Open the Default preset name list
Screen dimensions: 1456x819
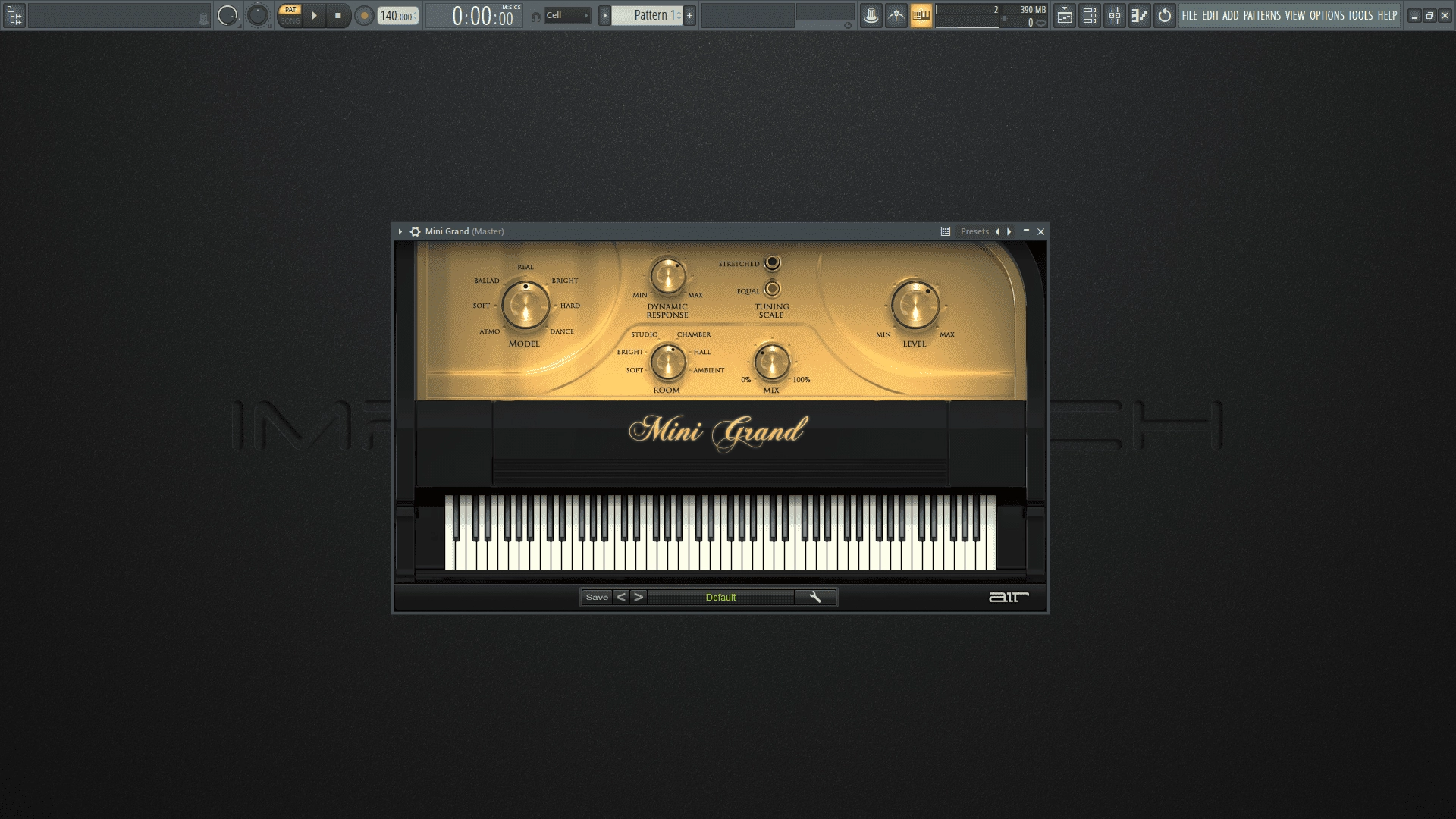(720, 598)
